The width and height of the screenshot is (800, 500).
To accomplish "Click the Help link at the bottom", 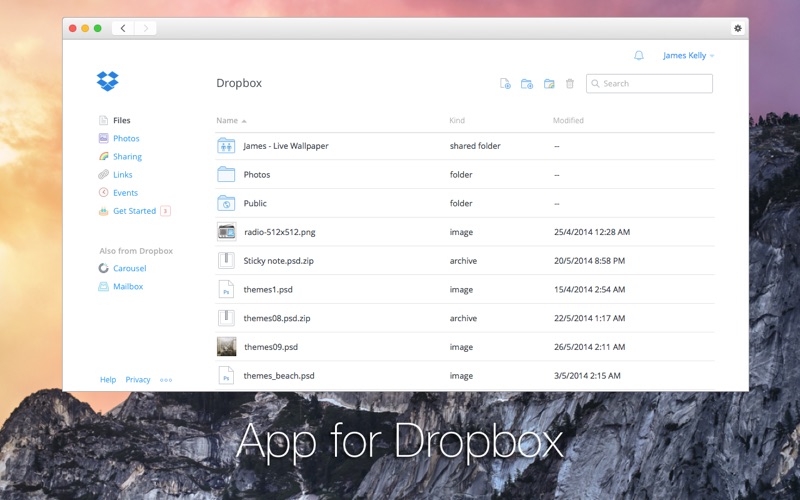I will (x=108, y=380).
